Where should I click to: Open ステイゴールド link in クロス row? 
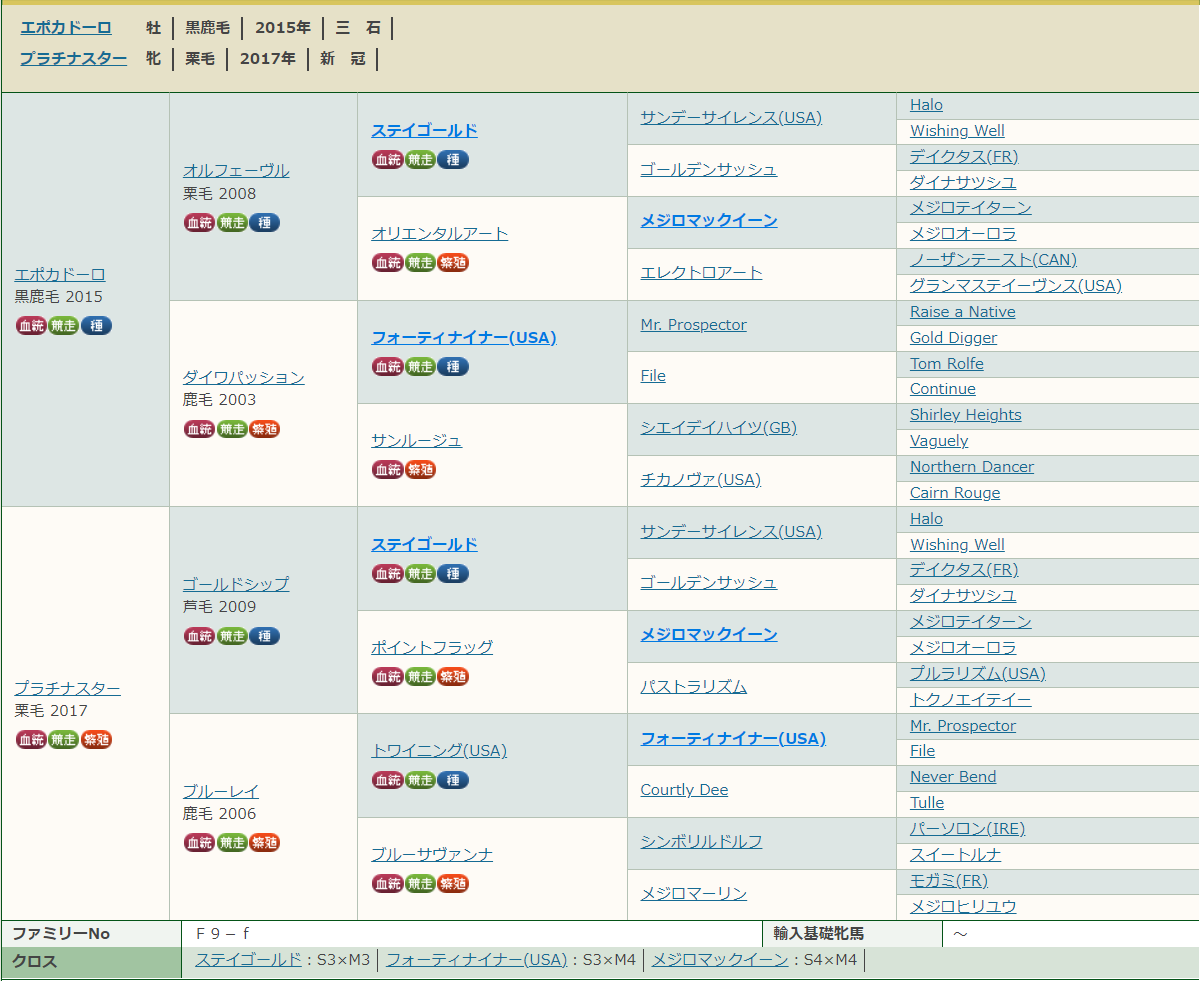coord(248,960)
